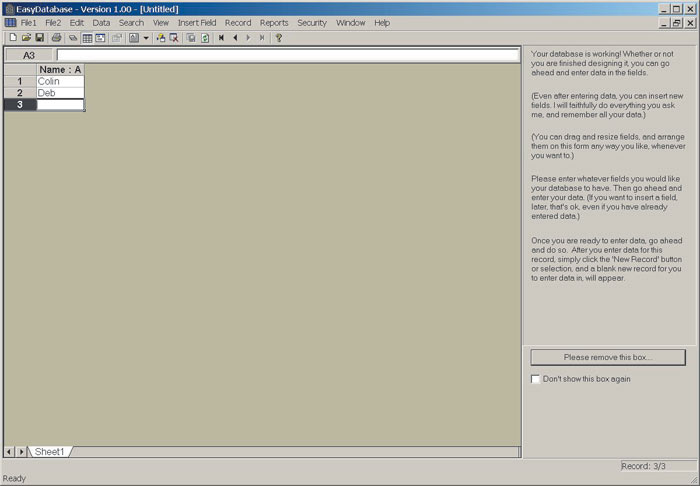Click the Open folder toolbar icon
This screenshot has width=700, height=486.
(26, 38)
